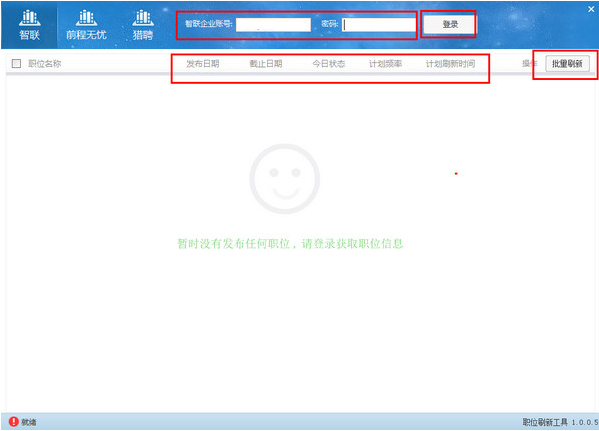599x431 pixels.
Task: Click the 计划刷新时间 column header
Action: tap(450, 64)
